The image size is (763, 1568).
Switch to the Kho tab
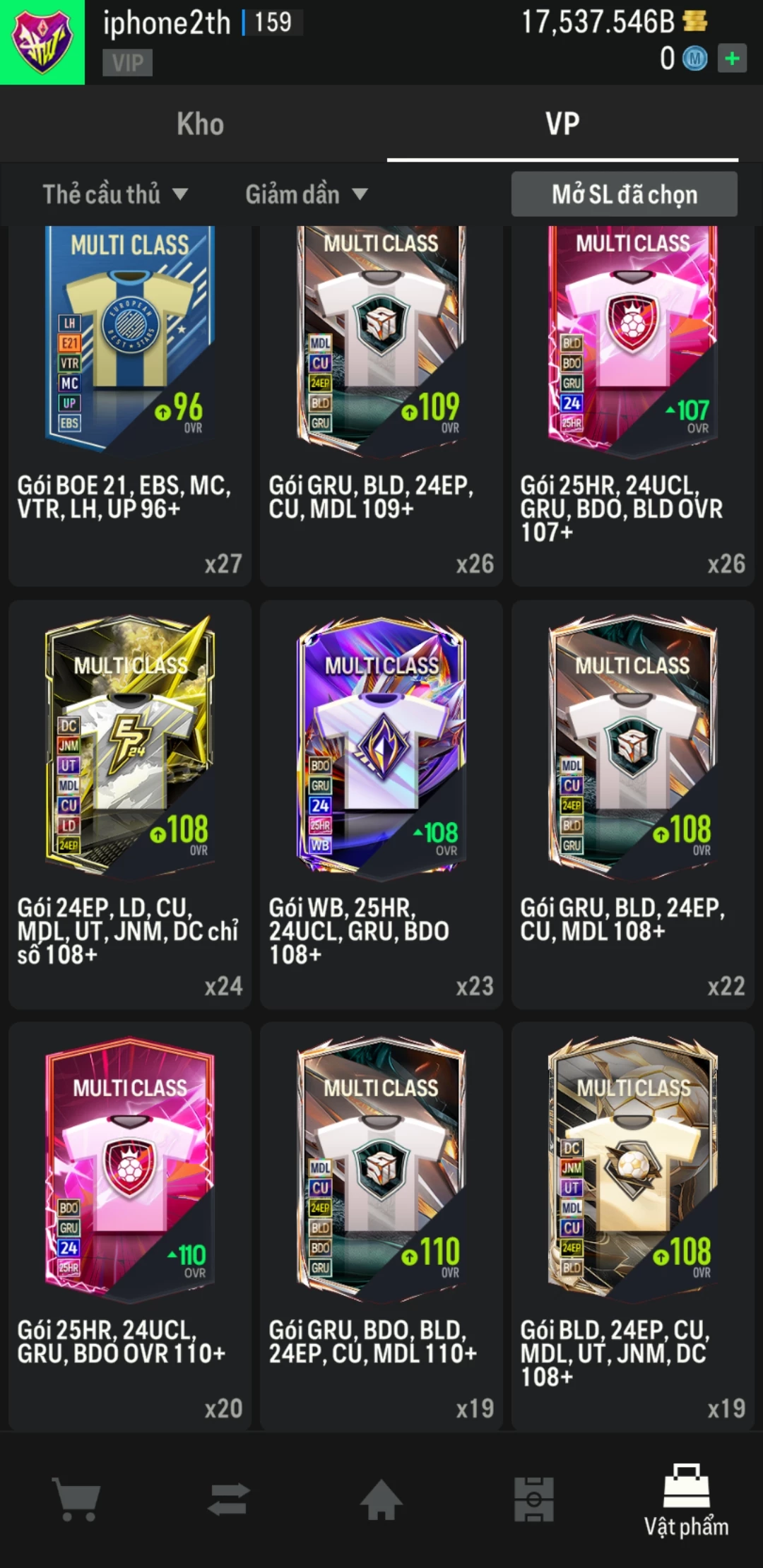tap(201, 124)
